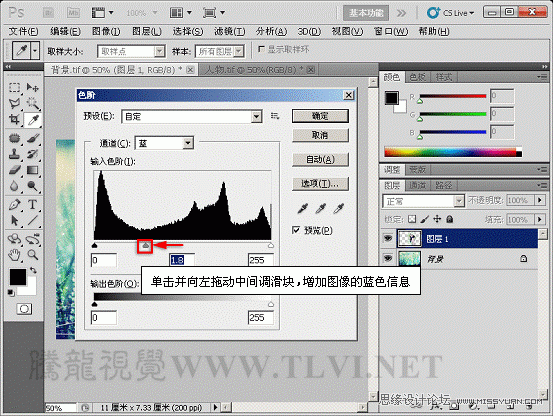Select the Rectangular Marquee tool

(x=14, y=87)
